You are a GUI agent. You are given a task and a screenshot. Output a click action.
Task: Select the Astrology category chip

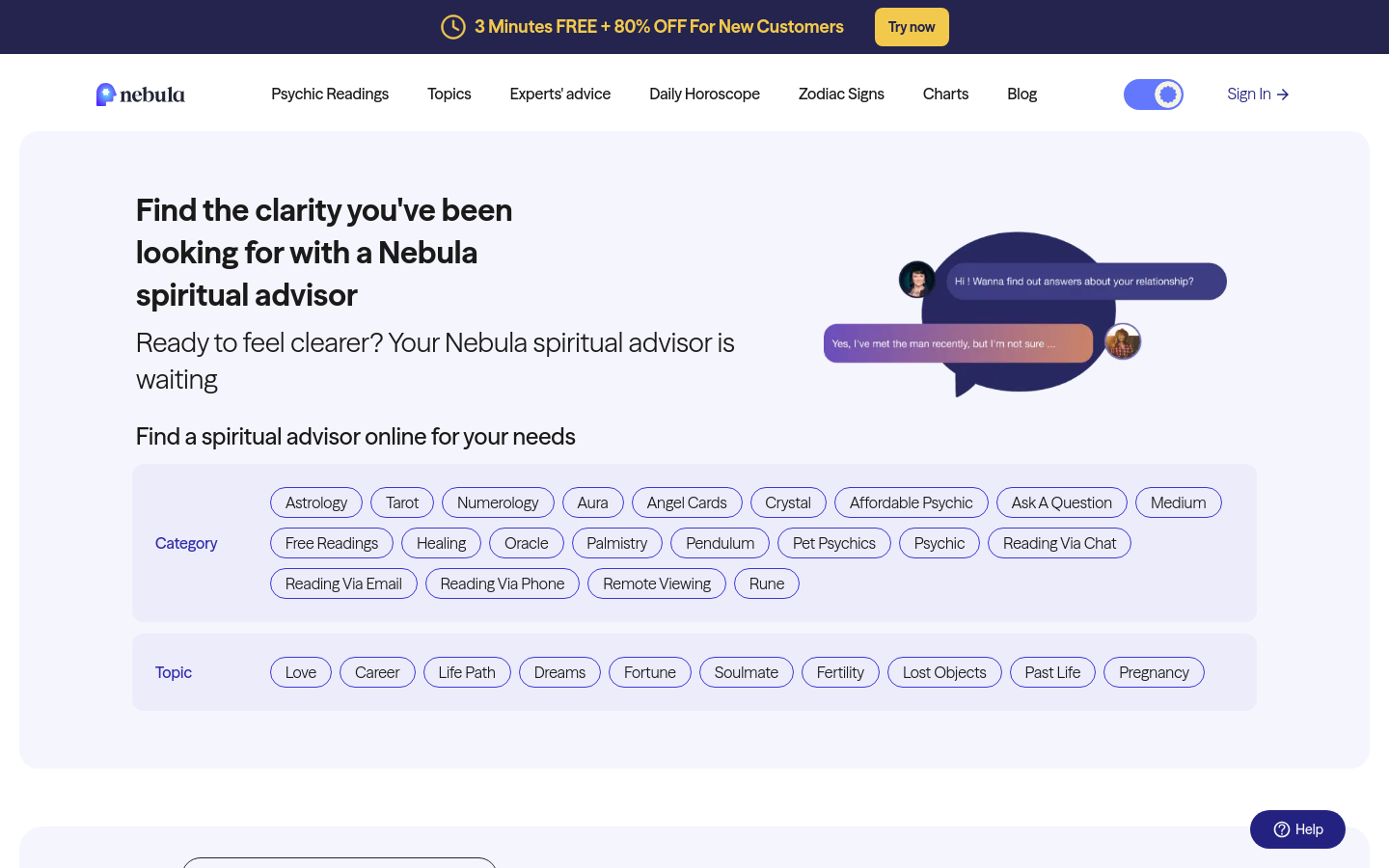coord(316,502)
